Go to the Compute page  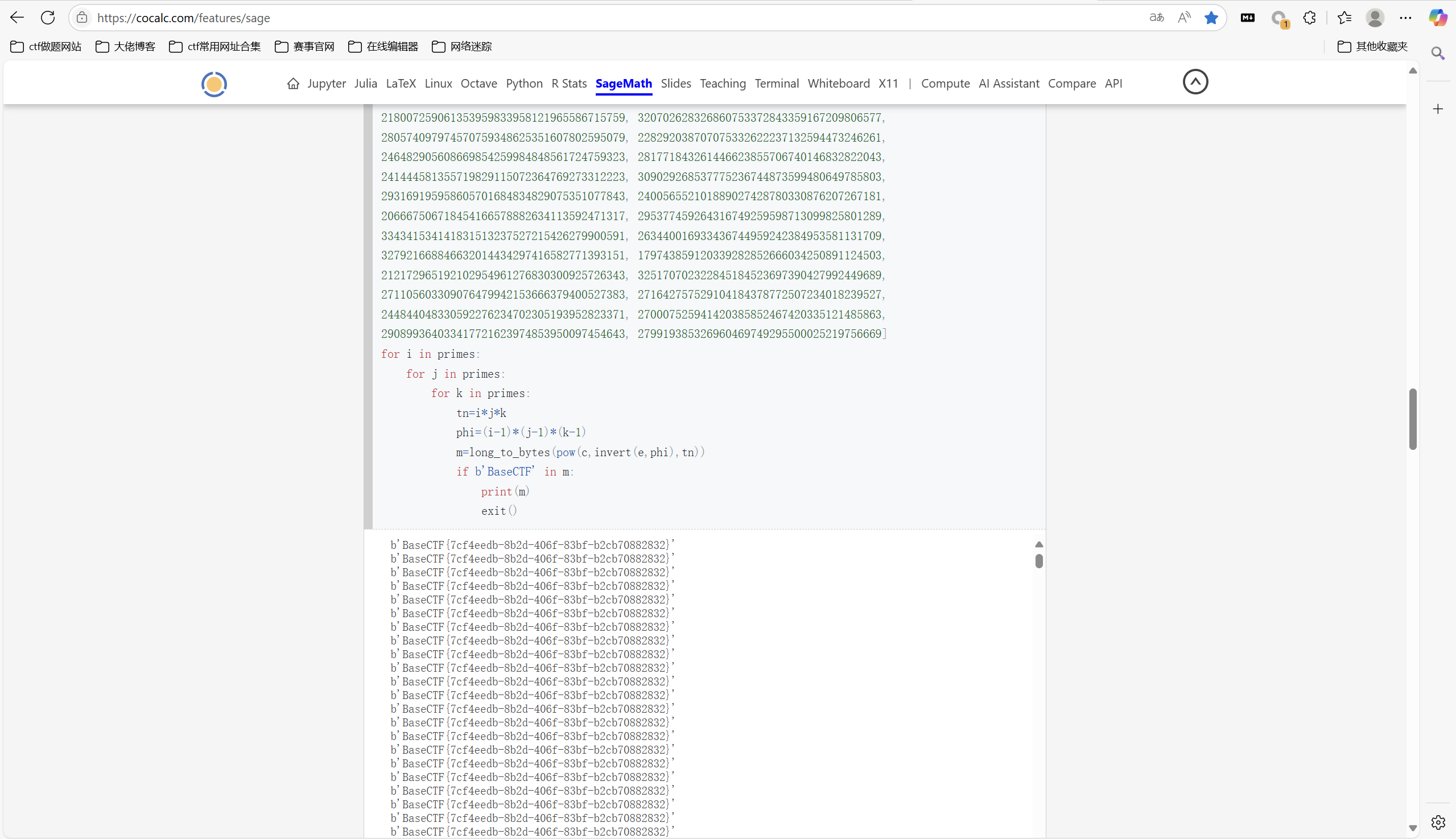pos(945,84)
